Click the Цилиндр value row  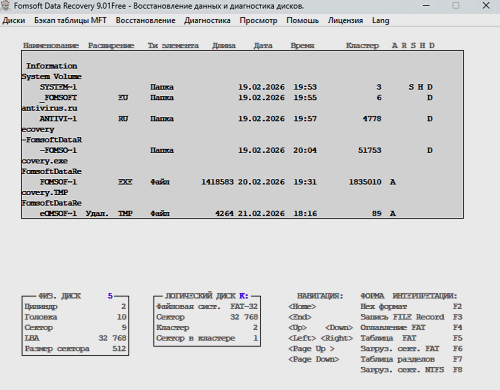[75, 306]
